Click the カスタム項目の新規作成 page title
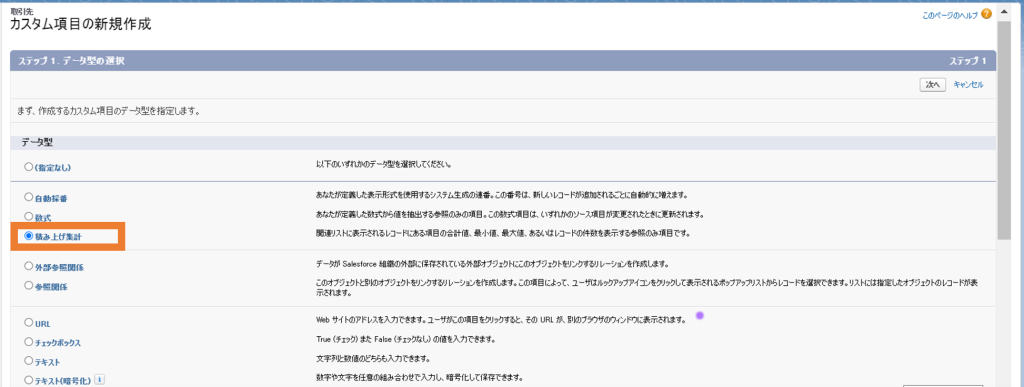This screenshot has height=387, width=1024. (80, 25)
